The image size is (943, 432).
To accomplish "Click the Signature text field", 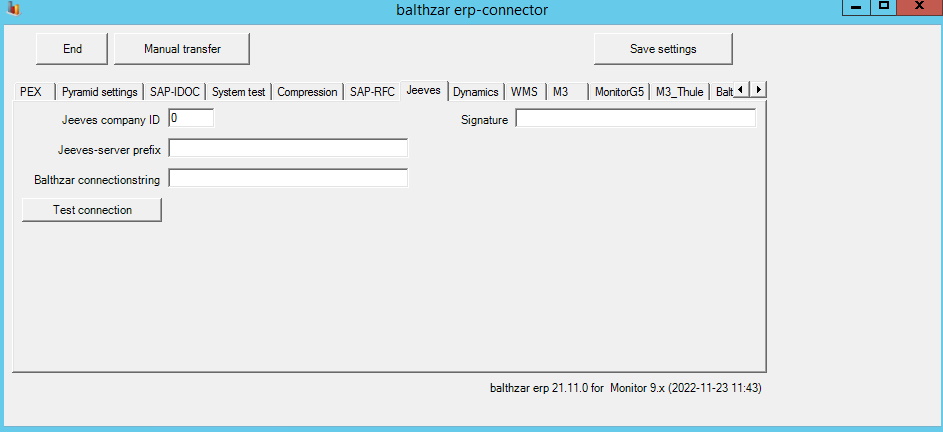I will click(636, 119).
